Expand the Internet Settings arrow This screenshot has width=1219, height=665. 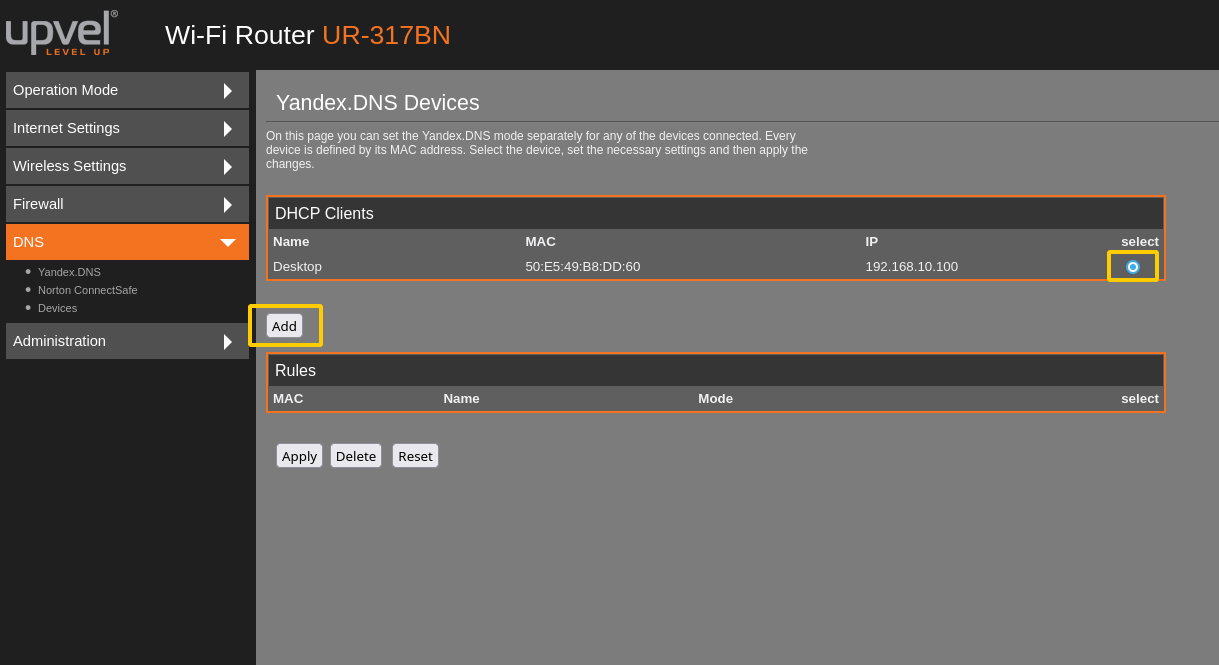pyautogui.click(x=228, y=129)
